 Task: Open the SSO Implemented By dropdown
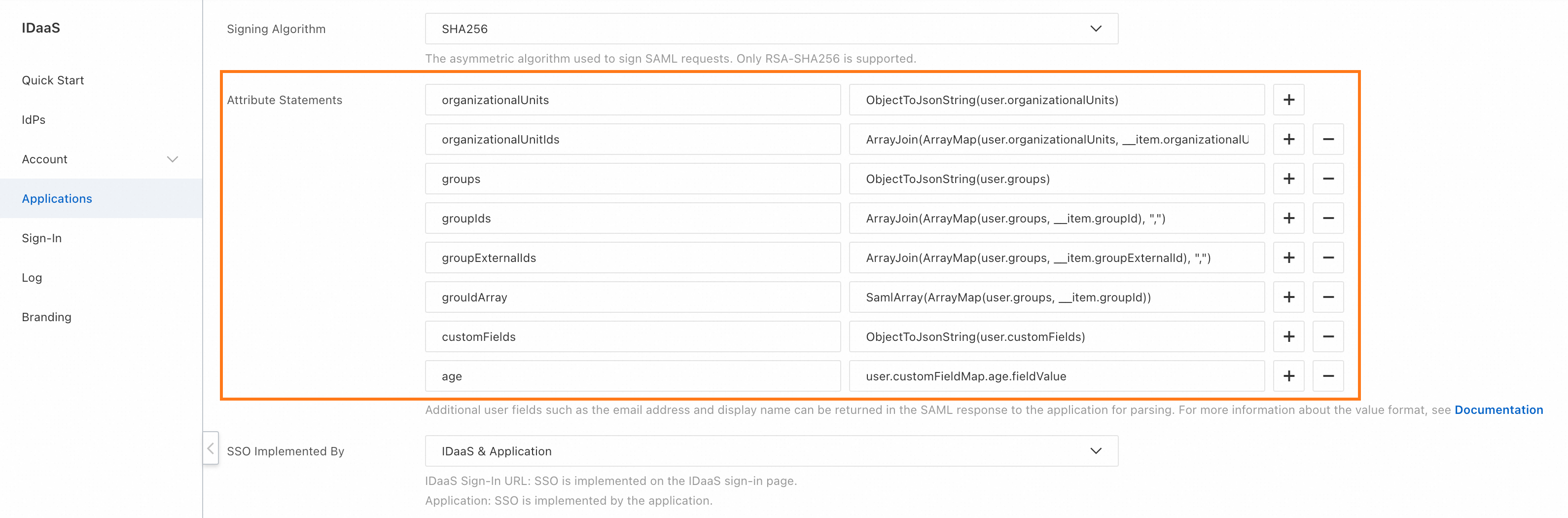[771, 451]
